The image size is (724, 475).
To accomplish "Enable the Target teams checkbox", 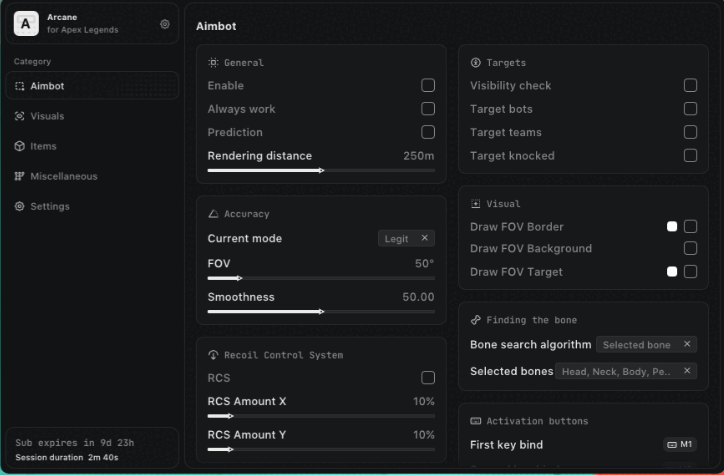I will (690, 132).
